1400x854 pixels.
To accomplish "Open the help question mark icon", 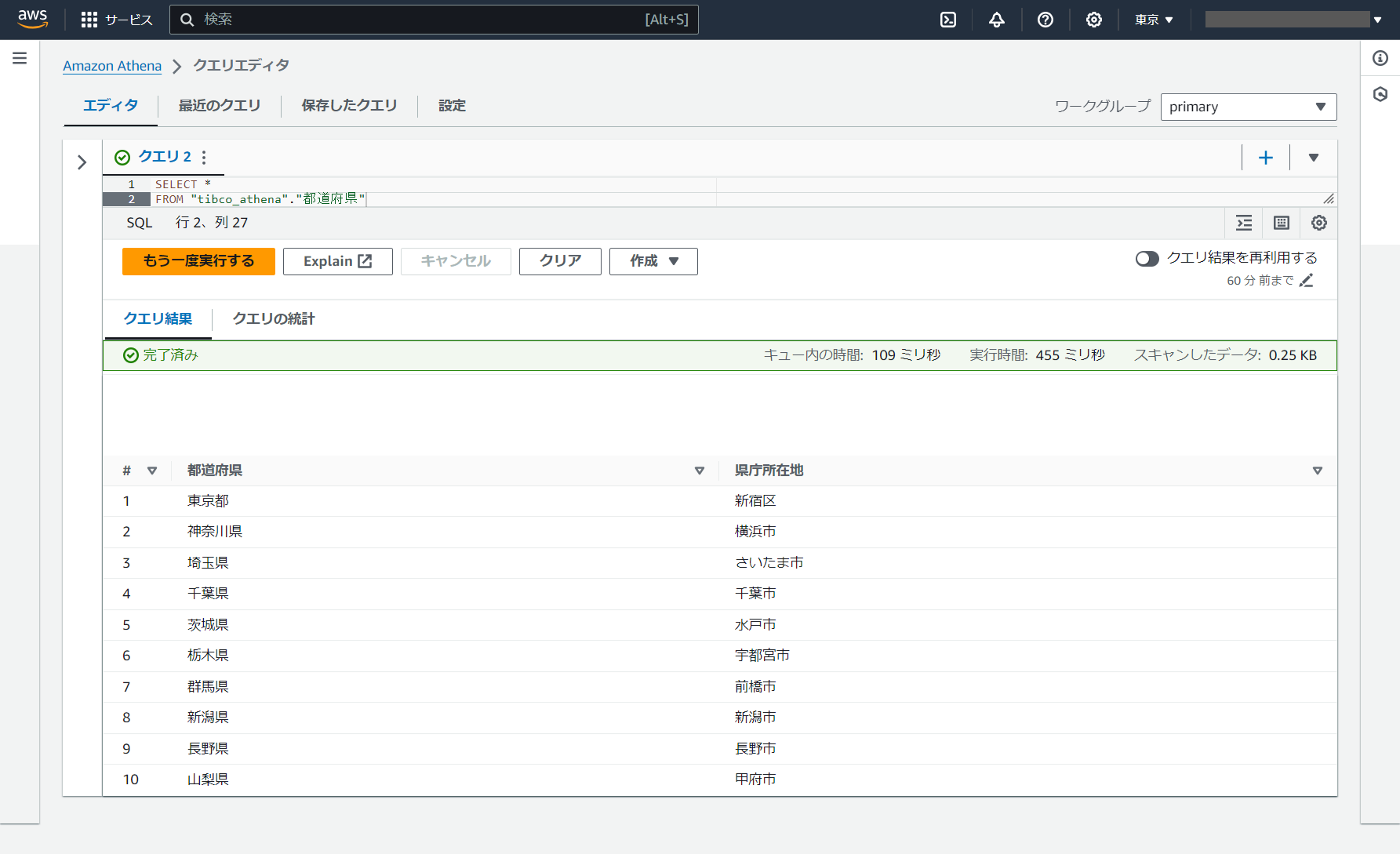I will (1045, 20).
